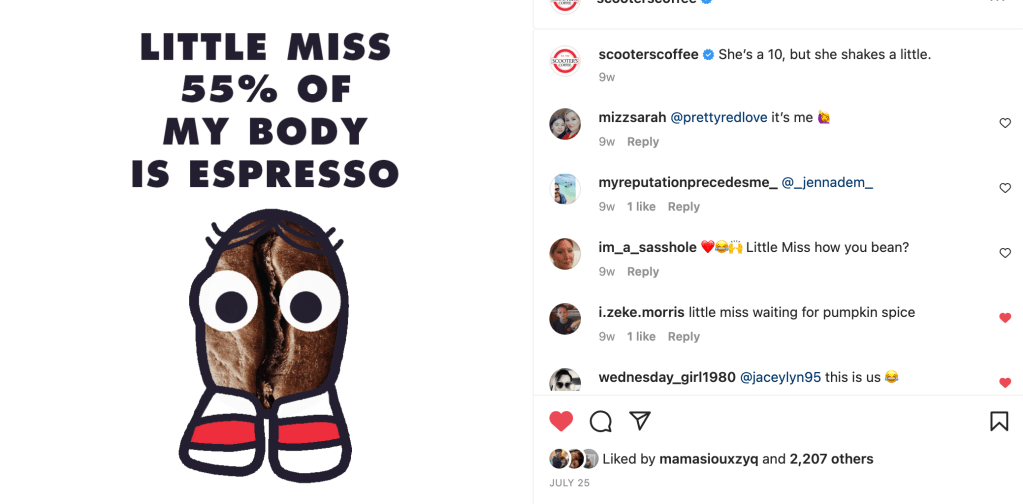
Task: Like myreputationprecedesme_ comment heart
Action: pyautogui.click(x=1005, y=188)
